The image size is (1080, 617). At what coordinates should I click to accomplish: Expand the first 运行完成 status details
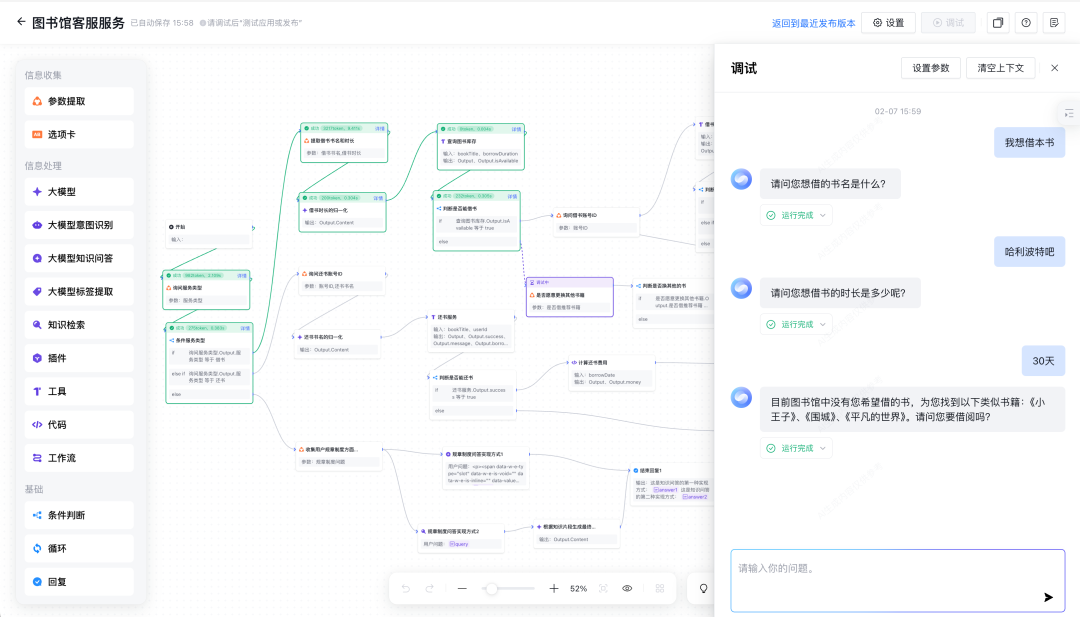point(796,214)
